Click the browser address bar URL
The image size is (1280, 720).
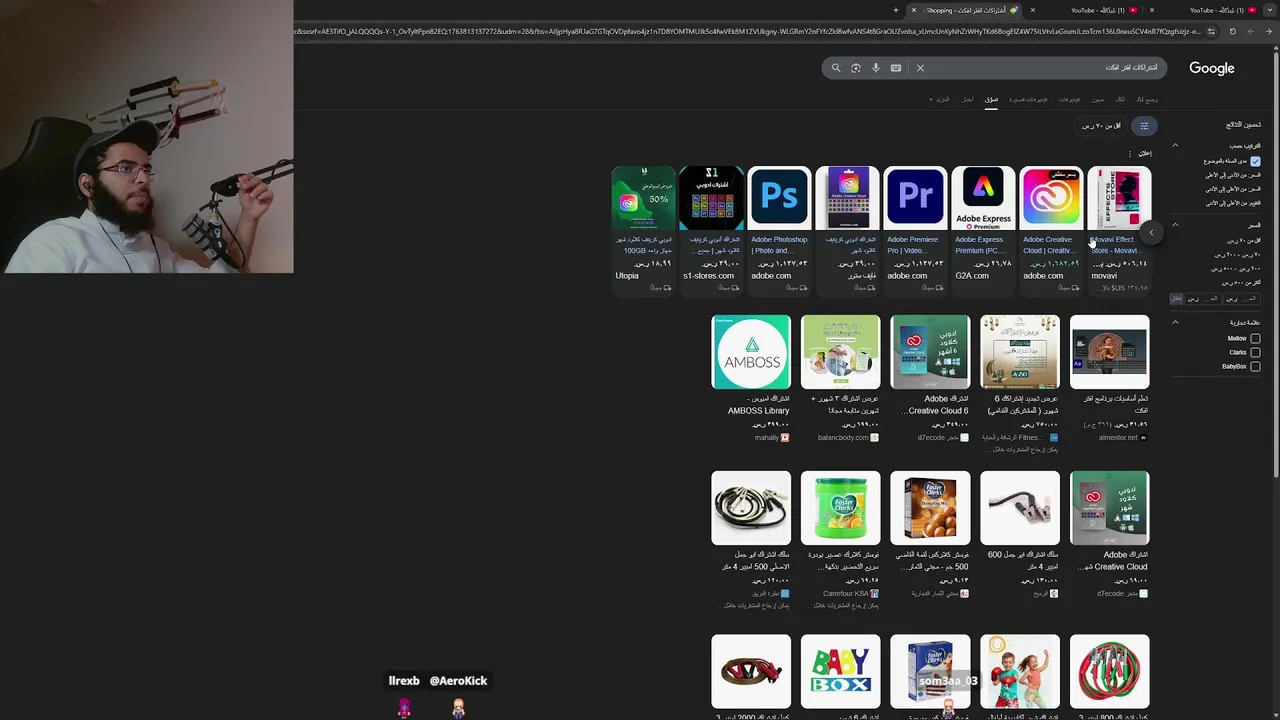point(745,31)
